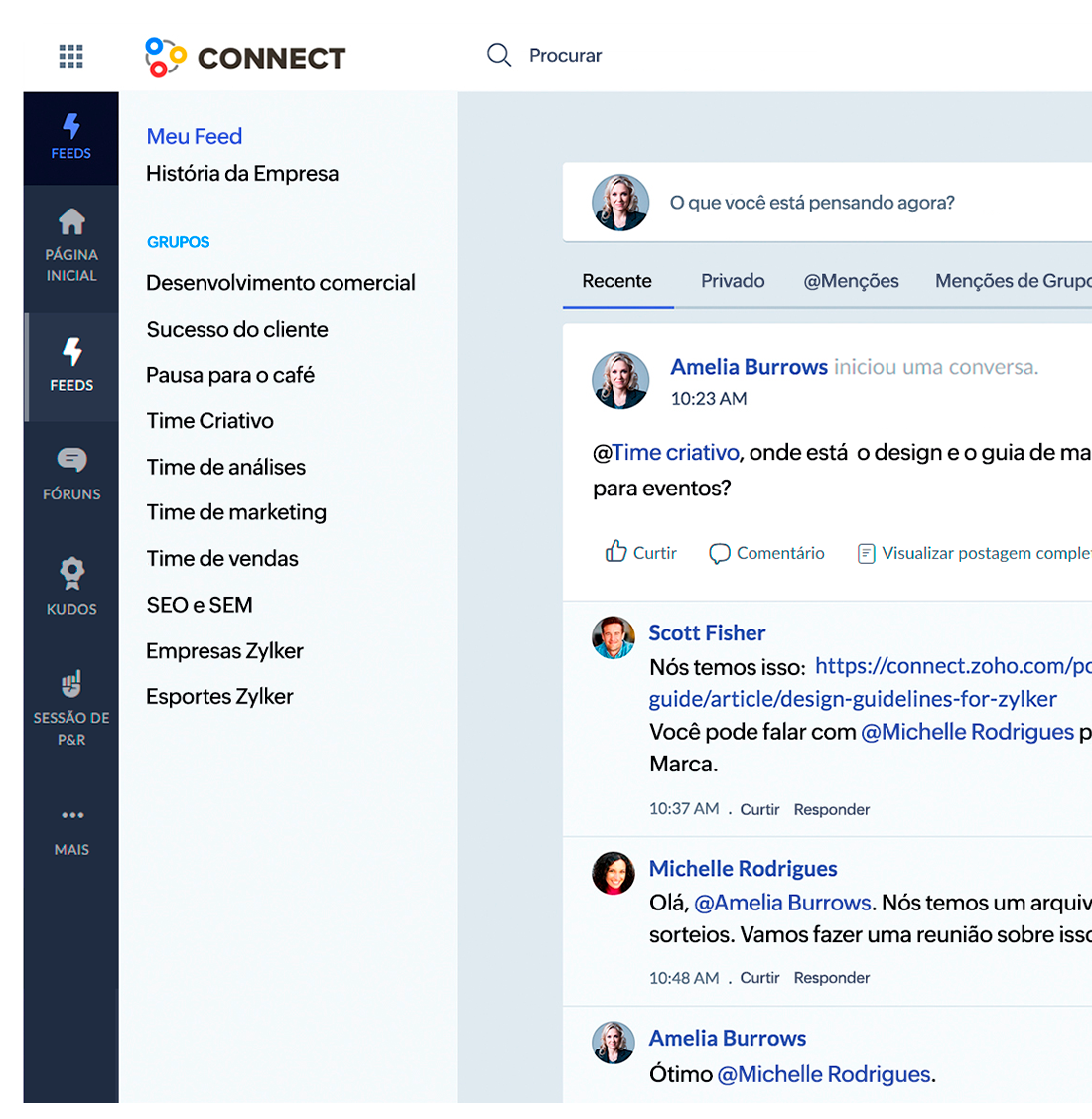Viewport: 1092px width, 1119px height.
Task: Select the Recente tab
Action: 616,281
